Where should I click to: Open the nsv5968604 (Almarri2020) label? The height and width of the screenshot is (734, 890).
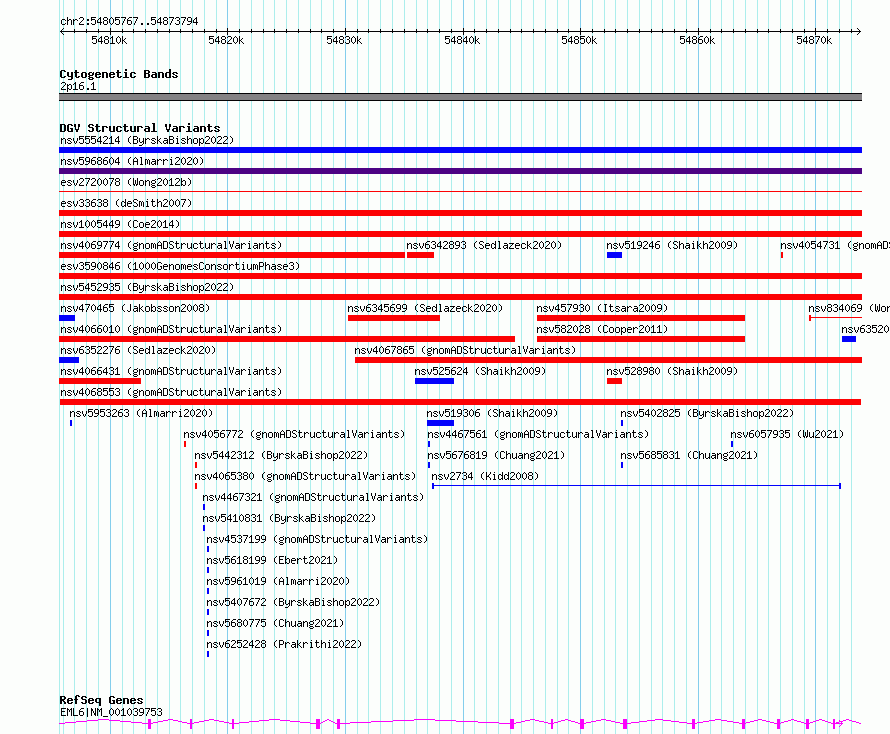click(x=132, y=161)
